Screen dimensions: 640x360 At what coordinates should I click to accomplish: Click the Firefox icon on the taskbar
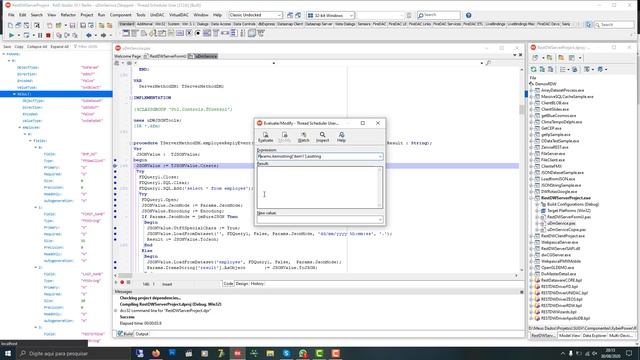tap(156, 353)
